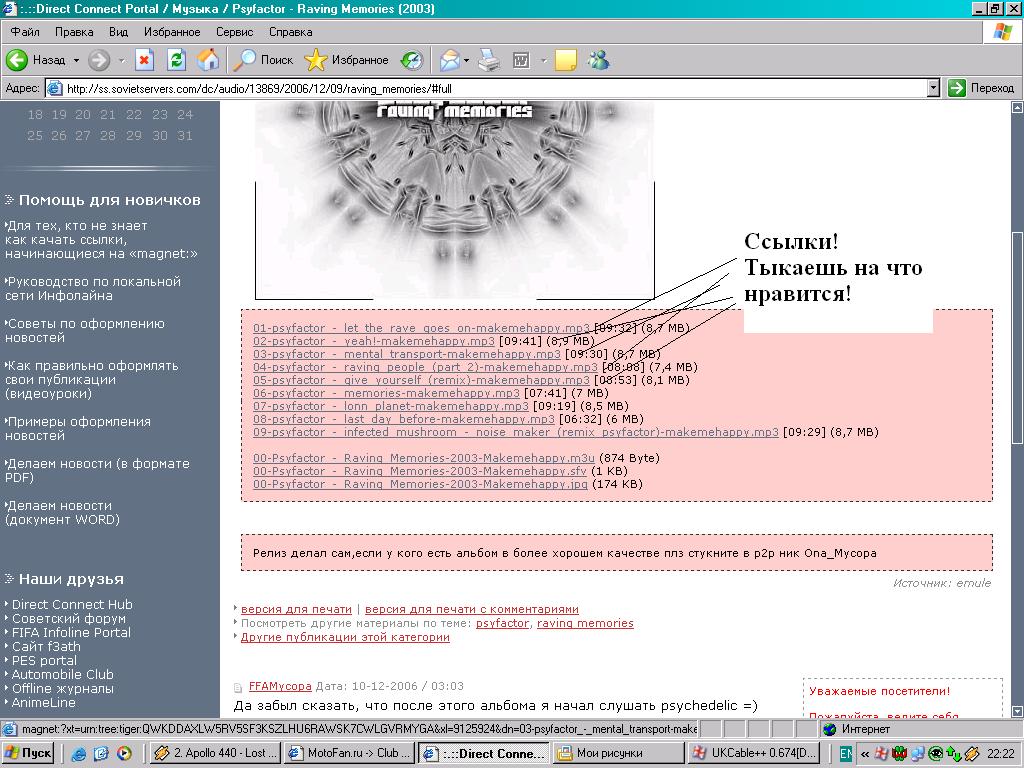
Task: Open Избранное favorites star button
Action: click(346, 60)
